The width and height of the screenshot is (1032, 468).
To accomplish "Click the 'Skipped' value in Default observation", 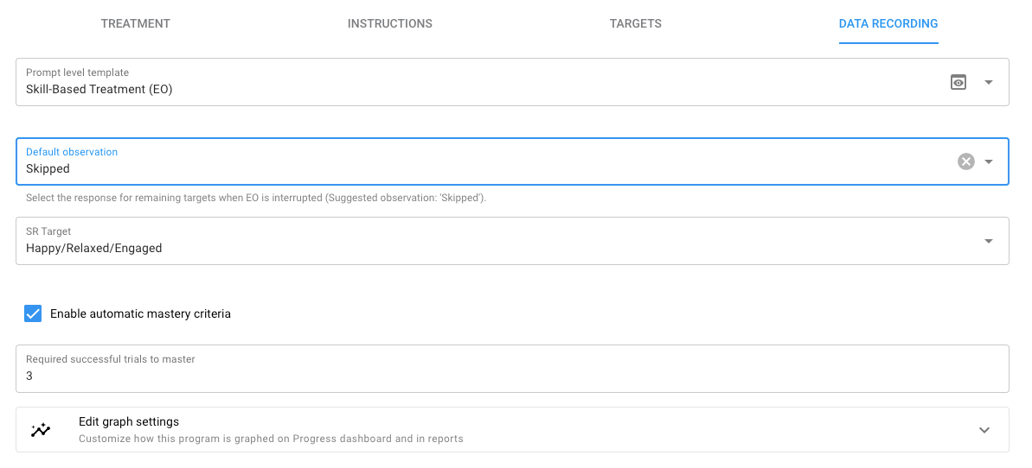I will tap(48, 169).
